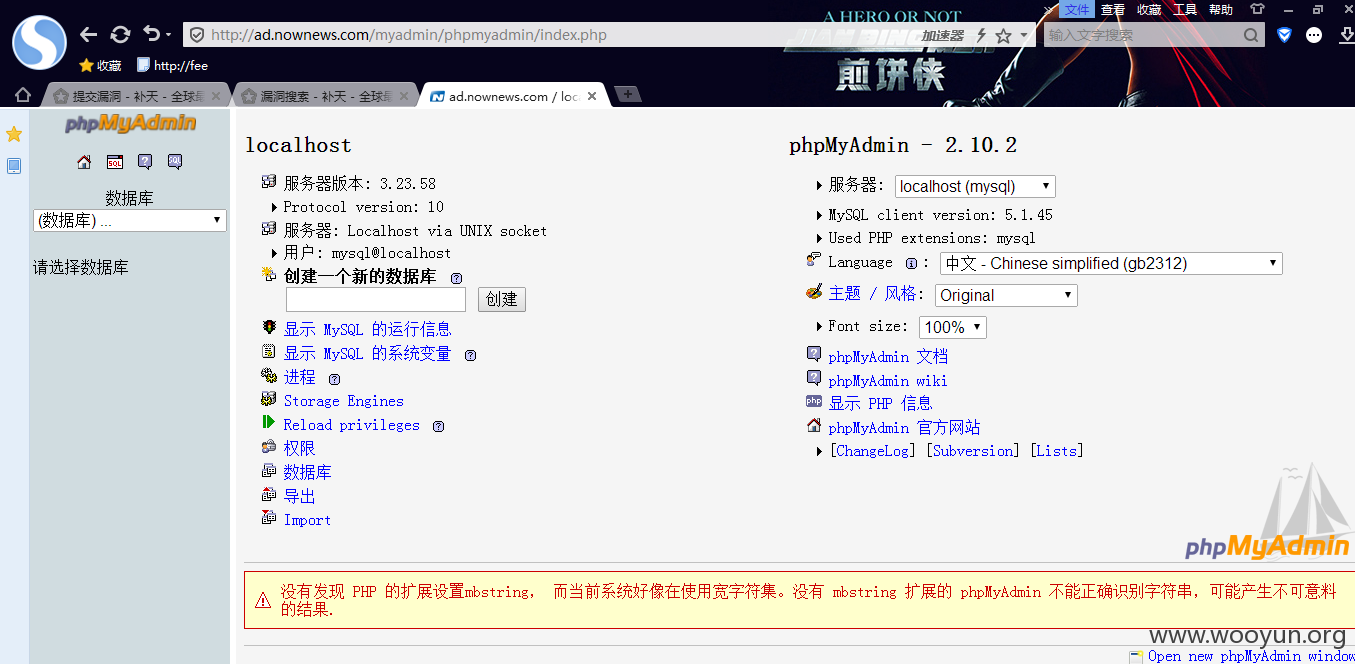1355x664 pixels.
Task: Bookmark page with star in address bar
Action: [1003, 35]
